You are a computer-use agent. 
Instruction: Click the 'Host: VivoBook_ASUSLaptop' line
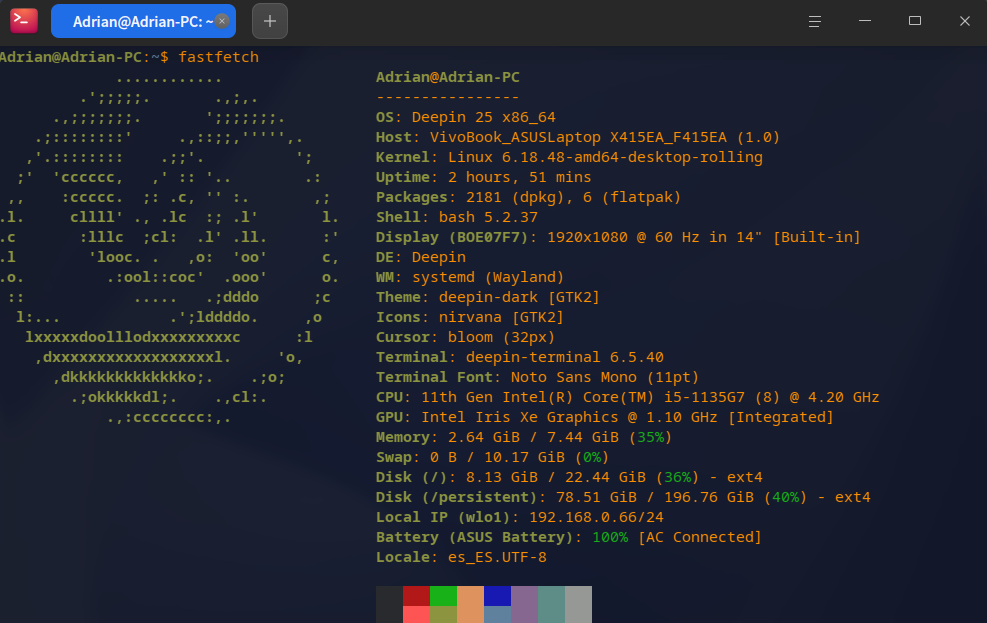[578, 137]
